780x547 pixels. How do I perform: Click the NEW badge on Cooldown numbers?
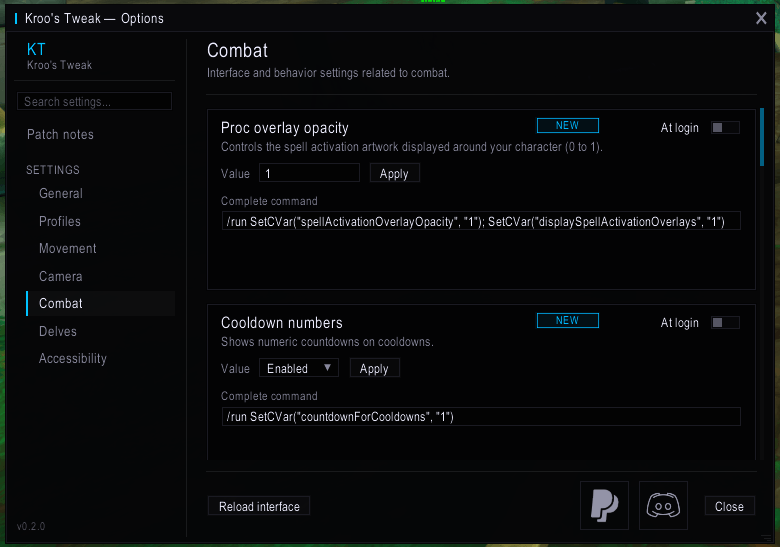click(x=568, y=320)
